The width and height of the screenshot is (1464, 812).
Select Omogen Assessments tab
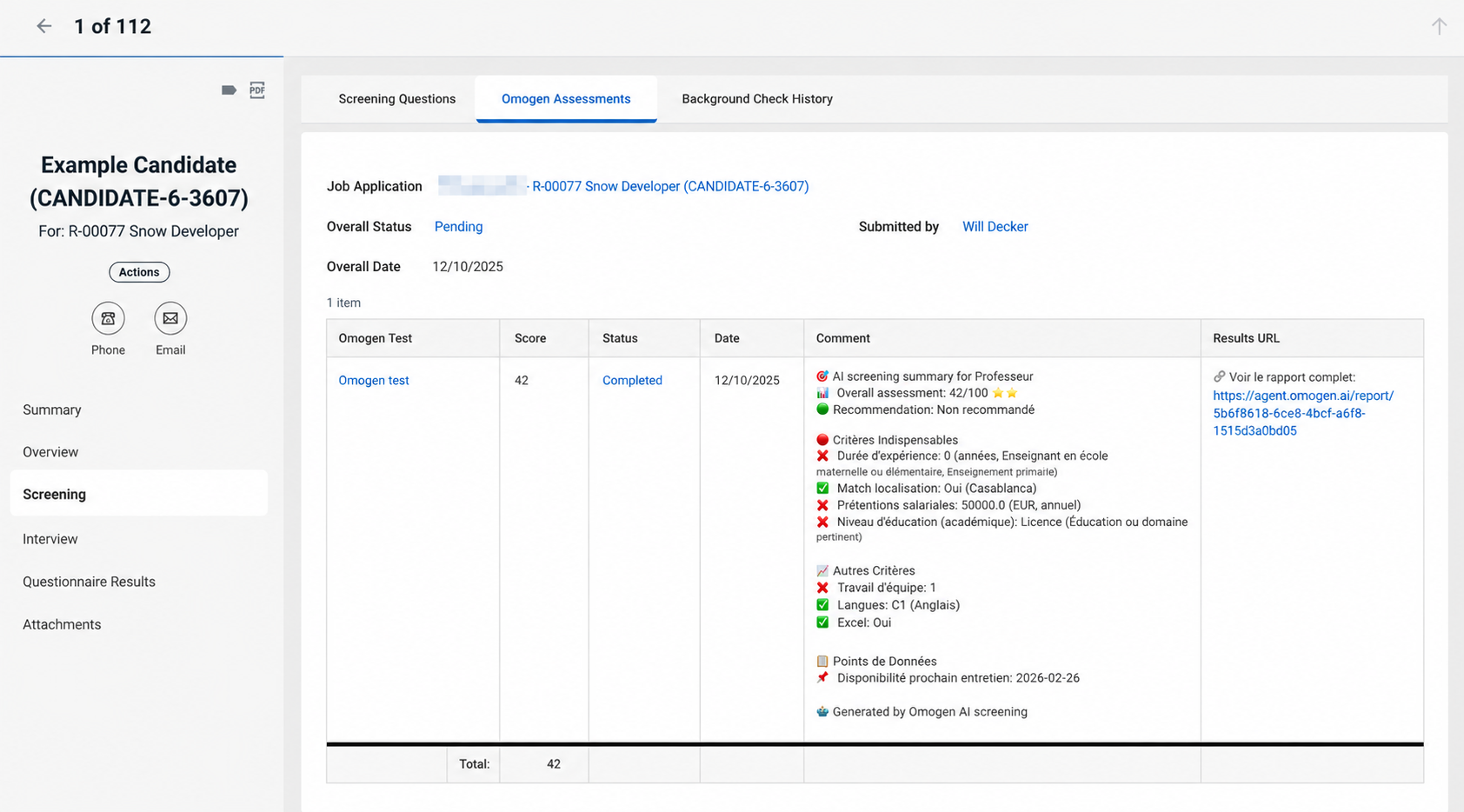pos(566,99)
